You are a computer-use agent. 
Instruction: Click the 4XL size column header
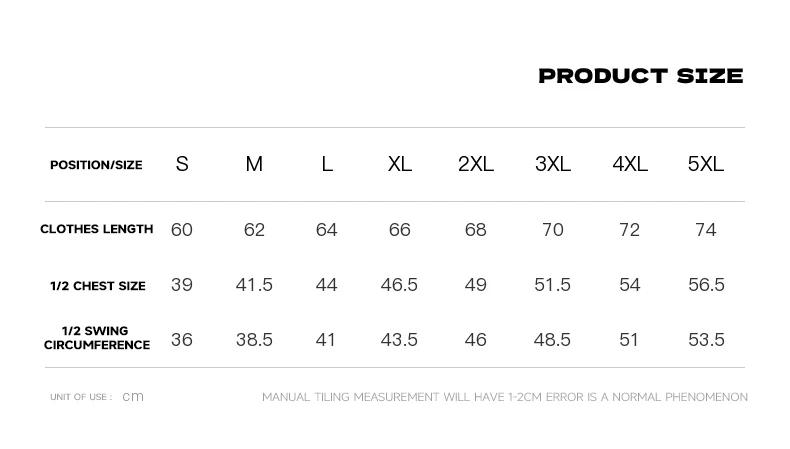630,164
